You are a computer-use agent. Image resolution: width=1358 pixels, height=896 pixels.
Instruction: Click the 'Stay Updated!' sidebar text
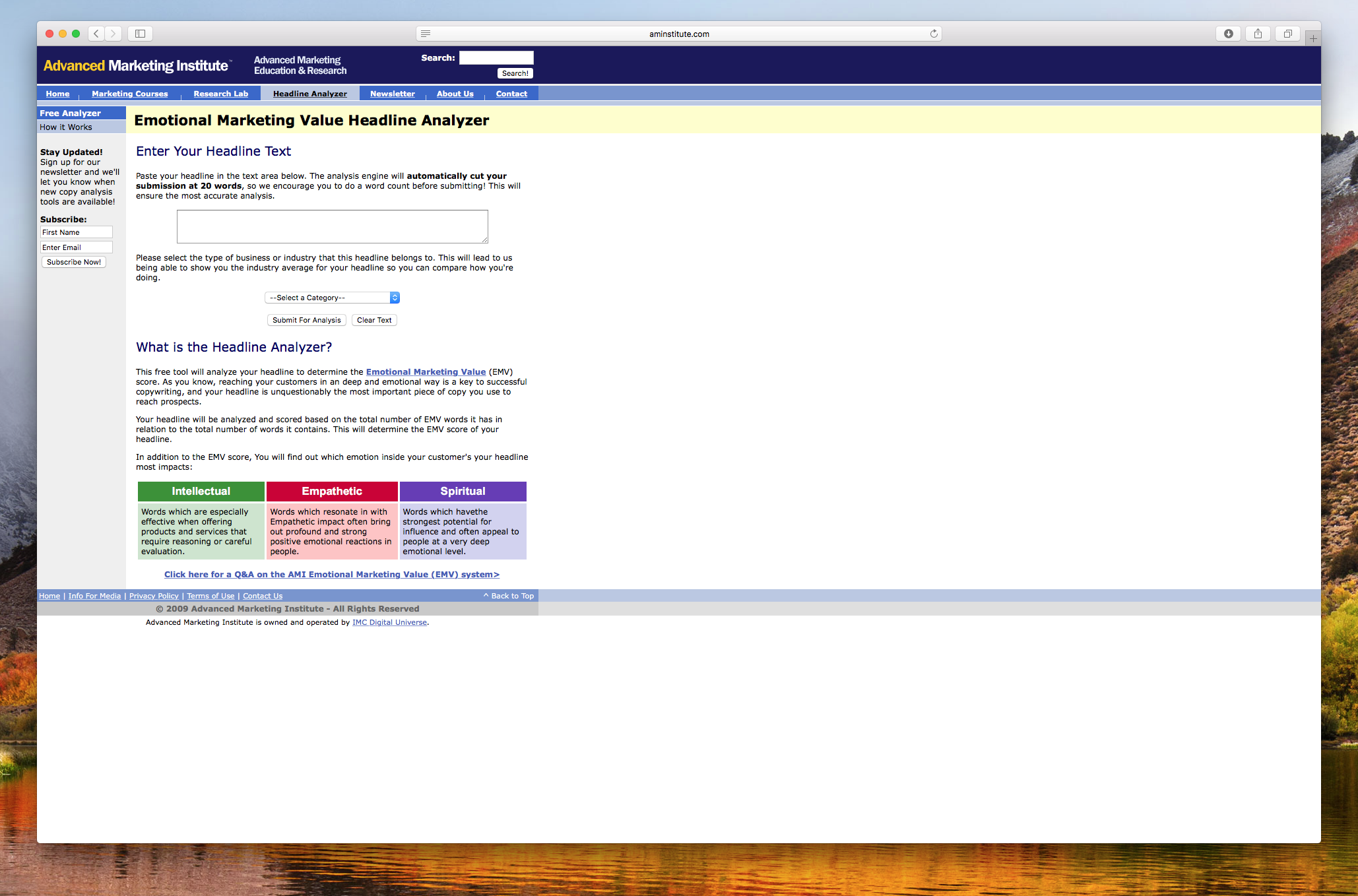point(71,152)
